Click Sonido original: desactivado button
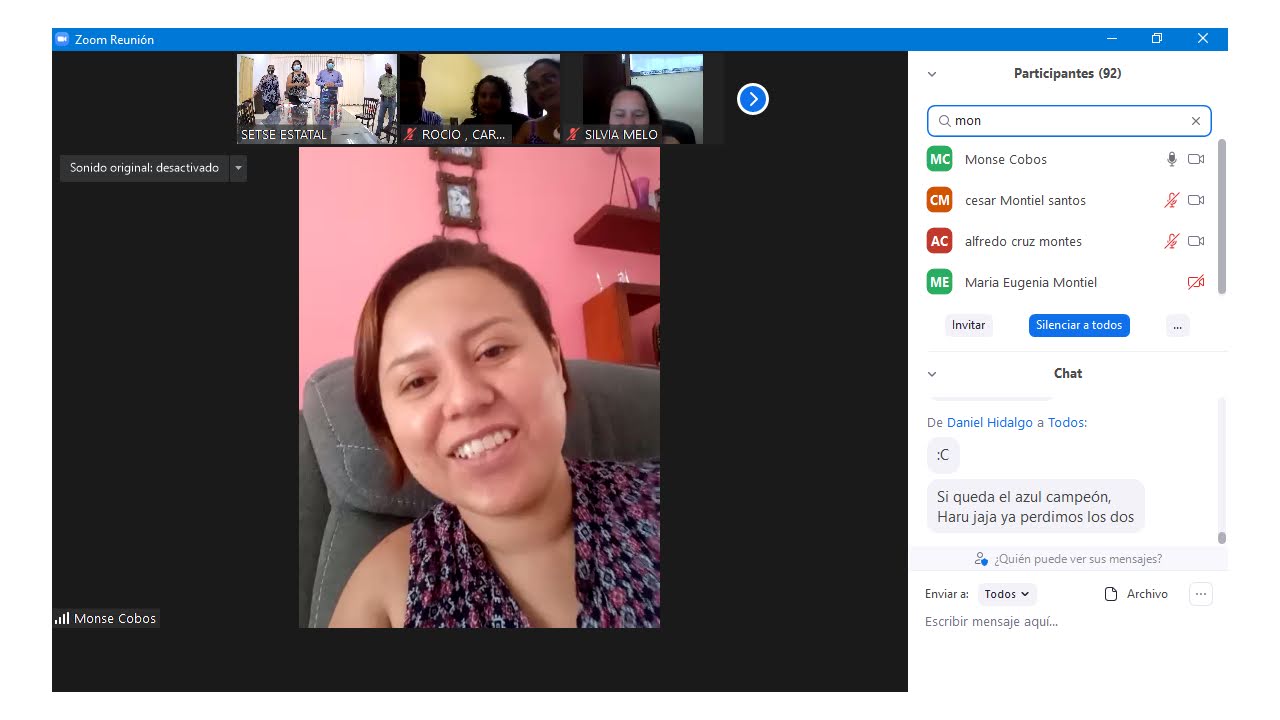1280x720 pixels. [144, 168]
